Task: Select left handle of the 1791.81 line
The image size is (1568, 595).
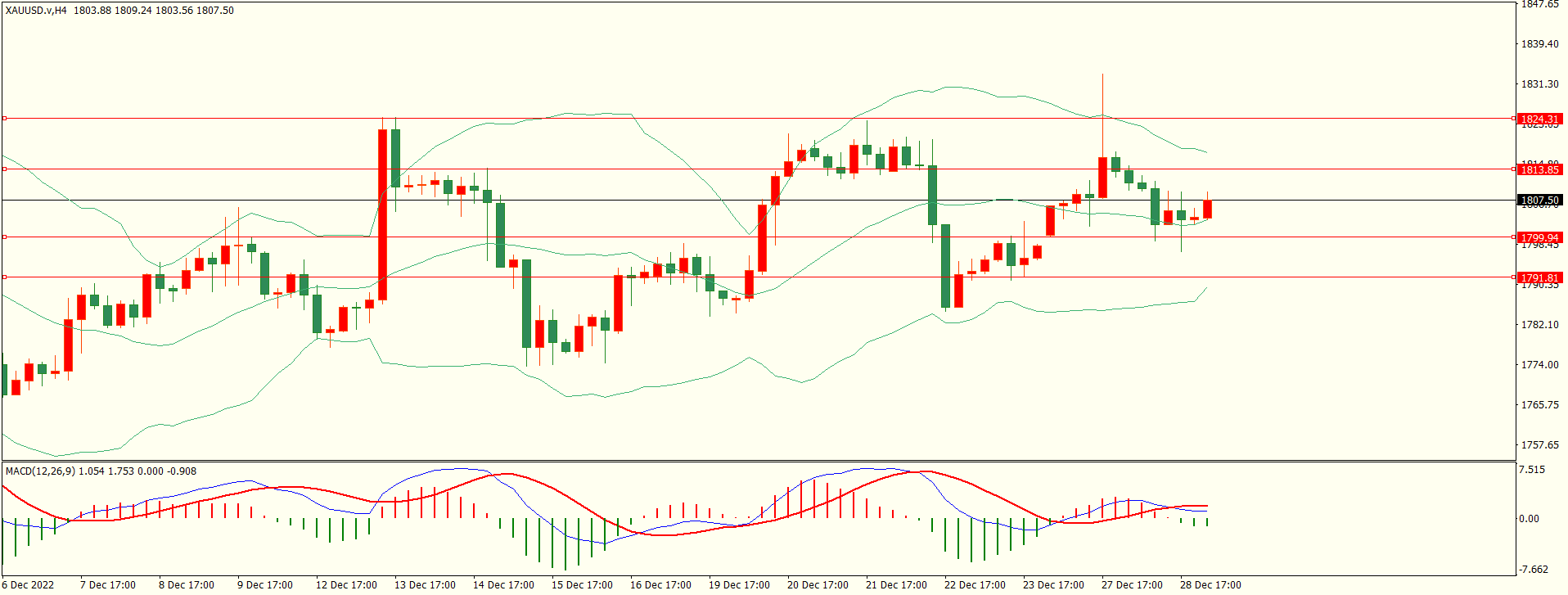Action: (4, 277)
